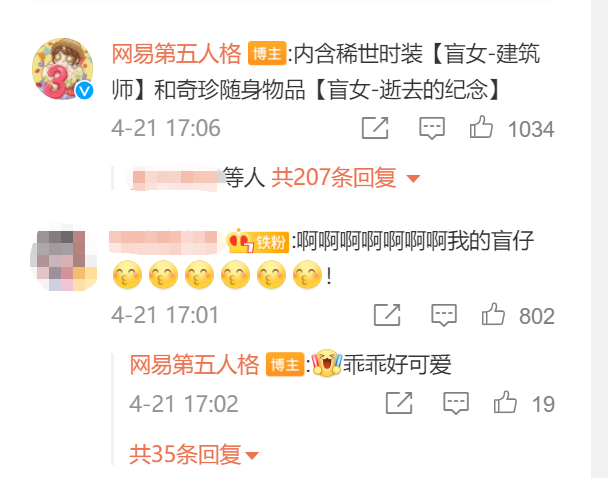The width and height of the screenshot is (608, 478).
Task: Share the 4-21 17:06 comment
Action: [375, 128]
